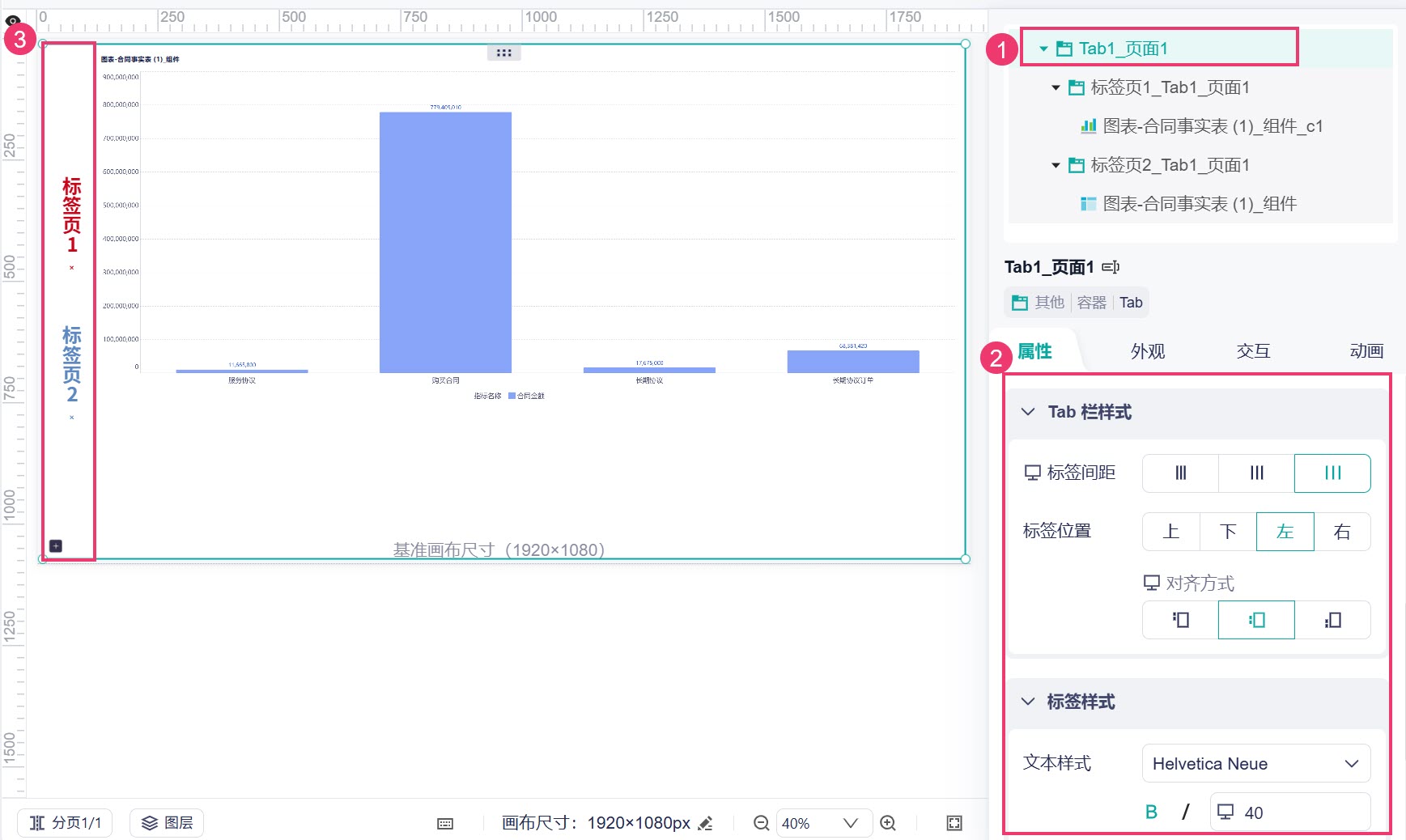
Task: Click the rename icon next to Tab1_页面1
Action: tap(1111, 267)
